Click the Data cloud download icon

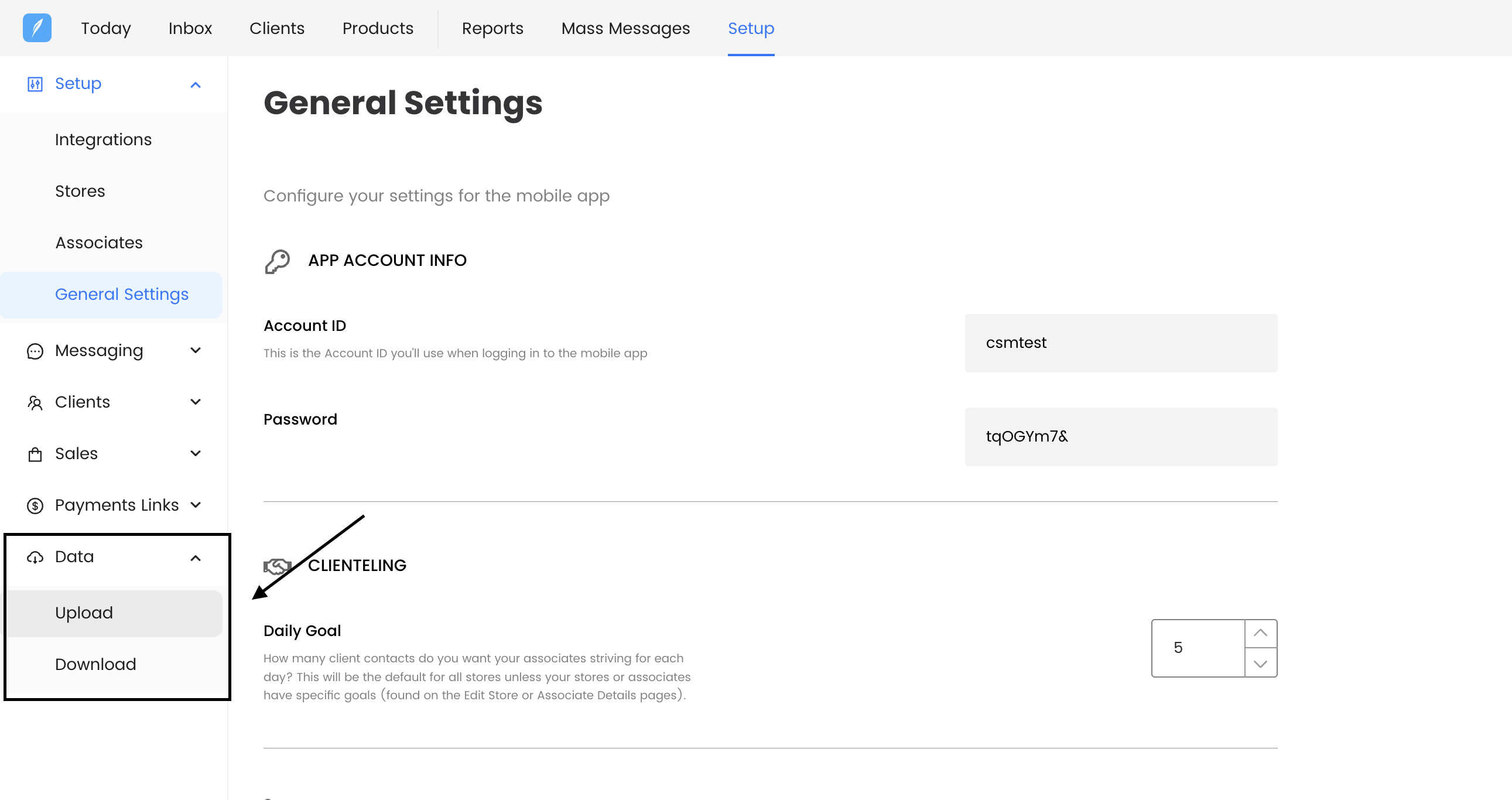click(x=35, y=557)
